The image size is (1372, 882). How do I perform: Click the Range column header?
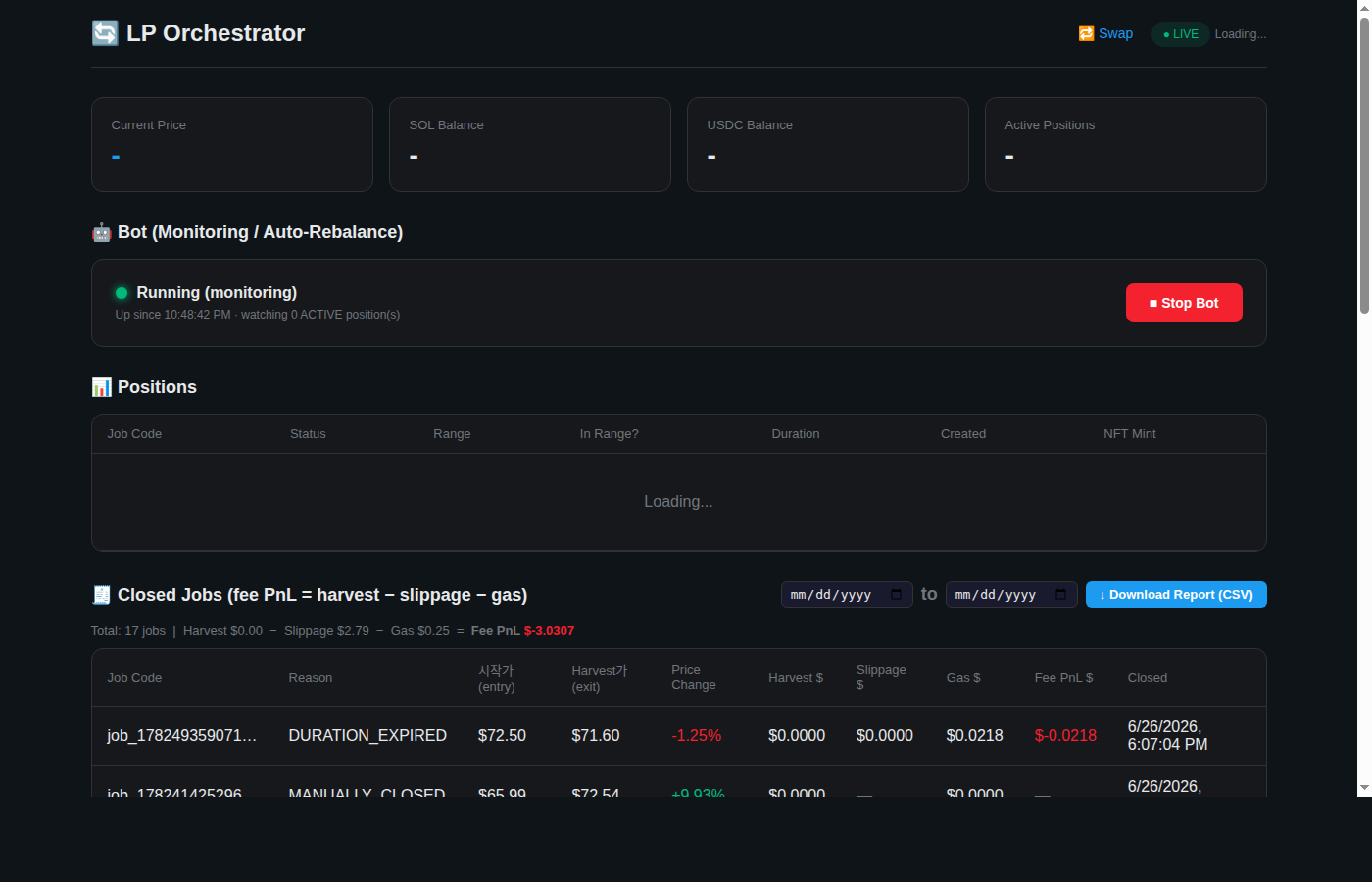tap(452, 434)
